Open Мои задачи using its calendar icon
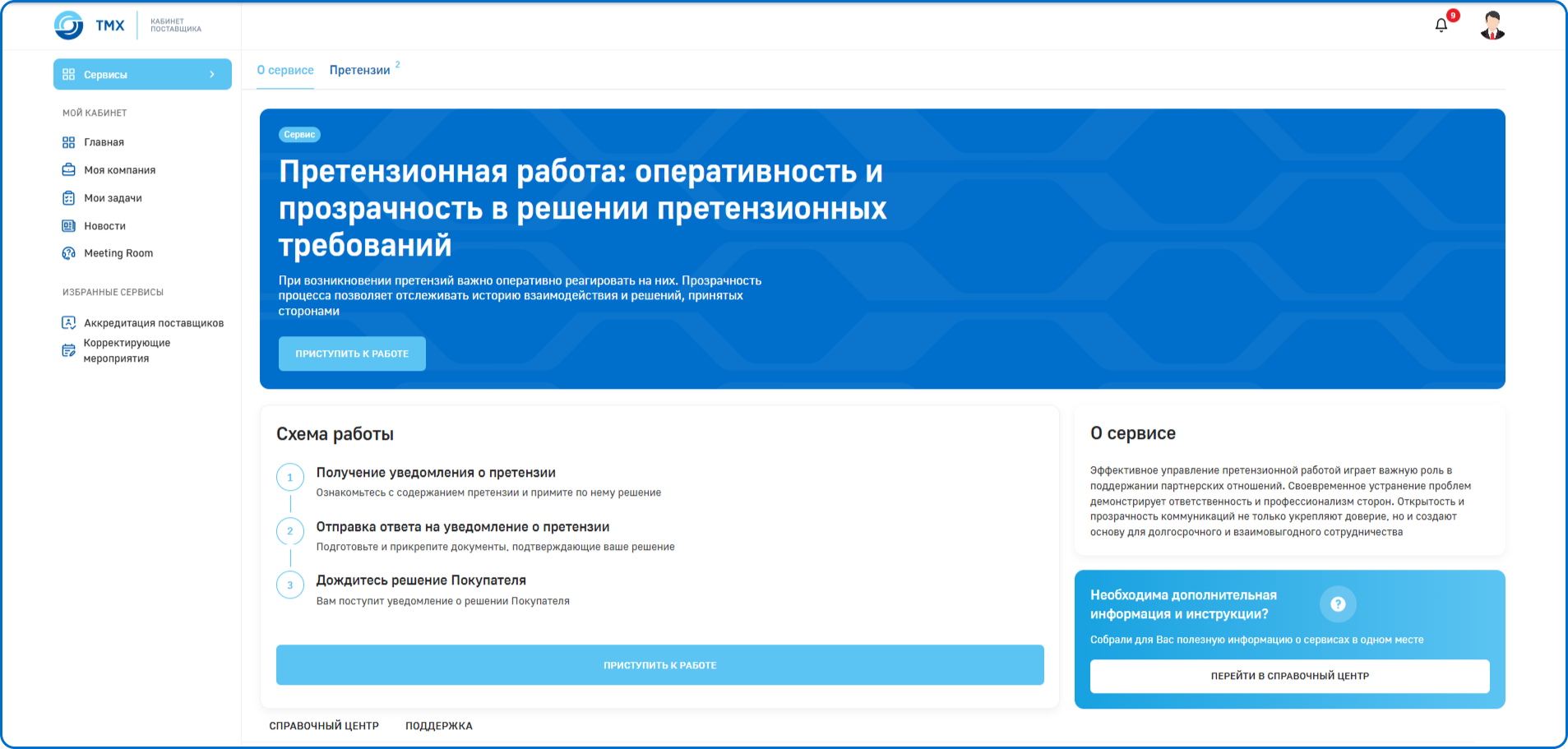 coord(69,197)
